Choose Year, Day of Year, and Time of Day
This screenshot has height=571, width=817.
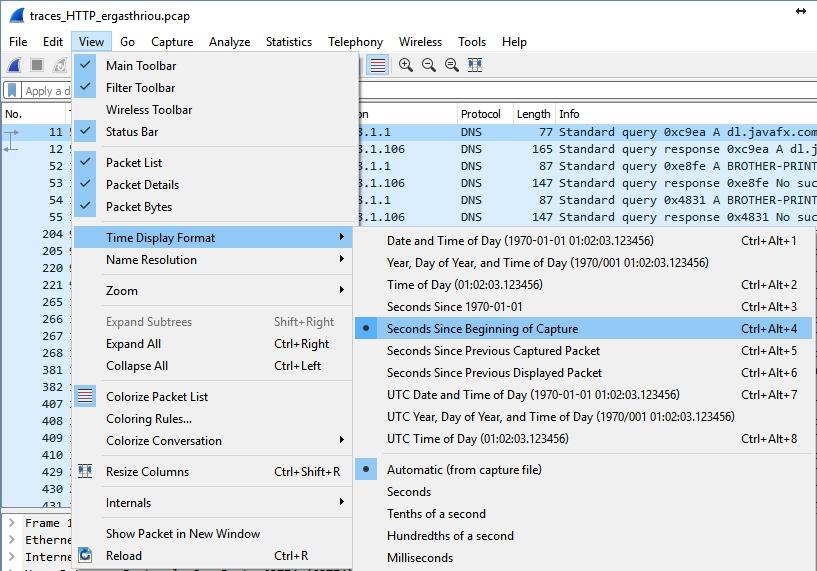pyautogui.click(x=583, y=263)
